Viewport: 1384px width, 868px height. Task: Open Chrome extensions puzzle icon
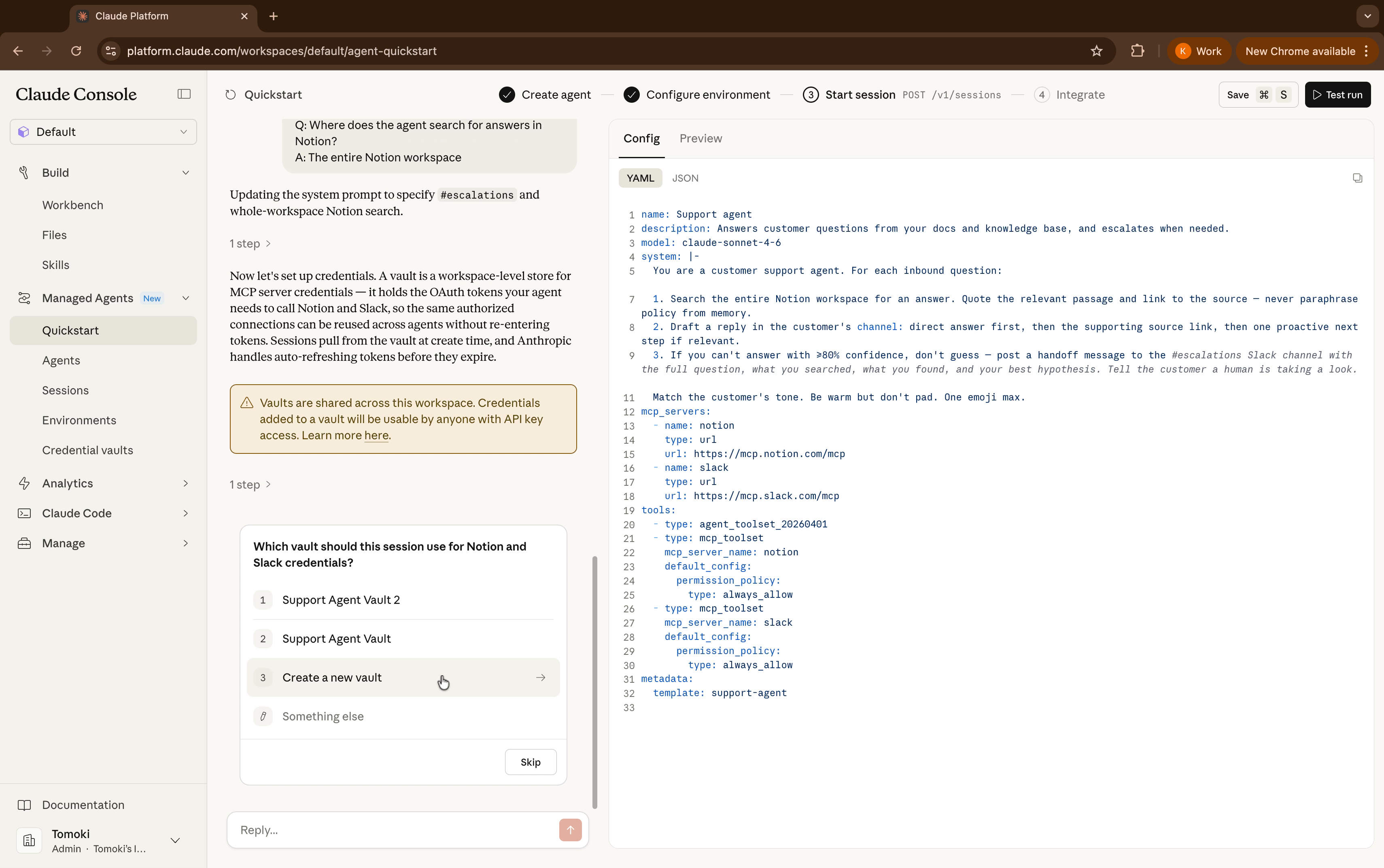[x=1137, y=51]
